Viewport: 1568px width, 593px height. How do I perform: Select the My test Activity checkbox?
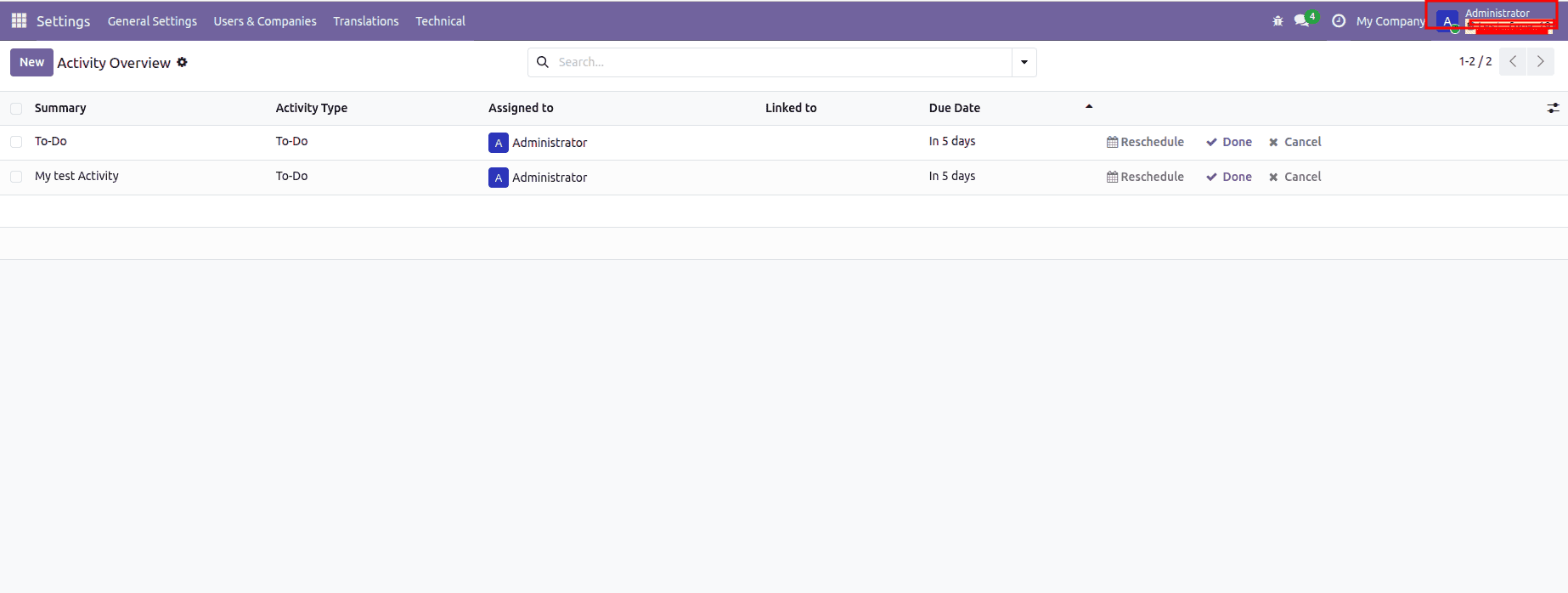(16, 177)
